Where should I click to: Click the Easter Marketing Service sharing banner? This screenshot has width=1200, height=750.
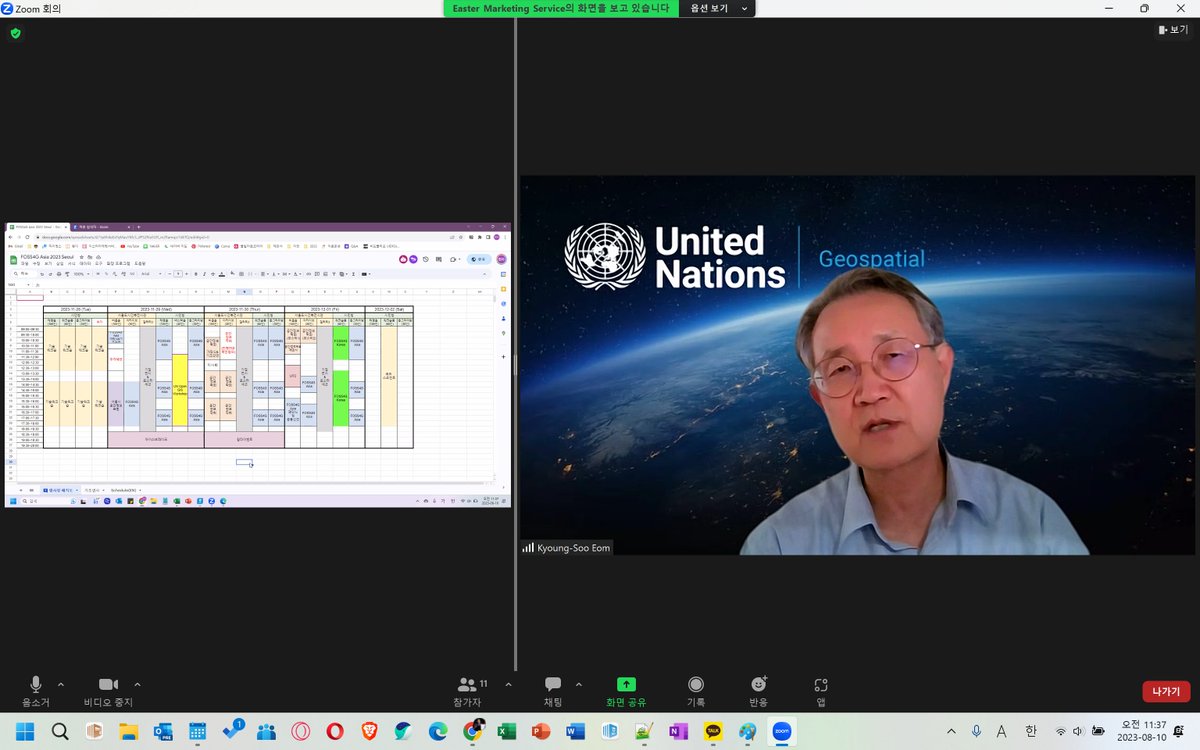(x=561, y=8)
